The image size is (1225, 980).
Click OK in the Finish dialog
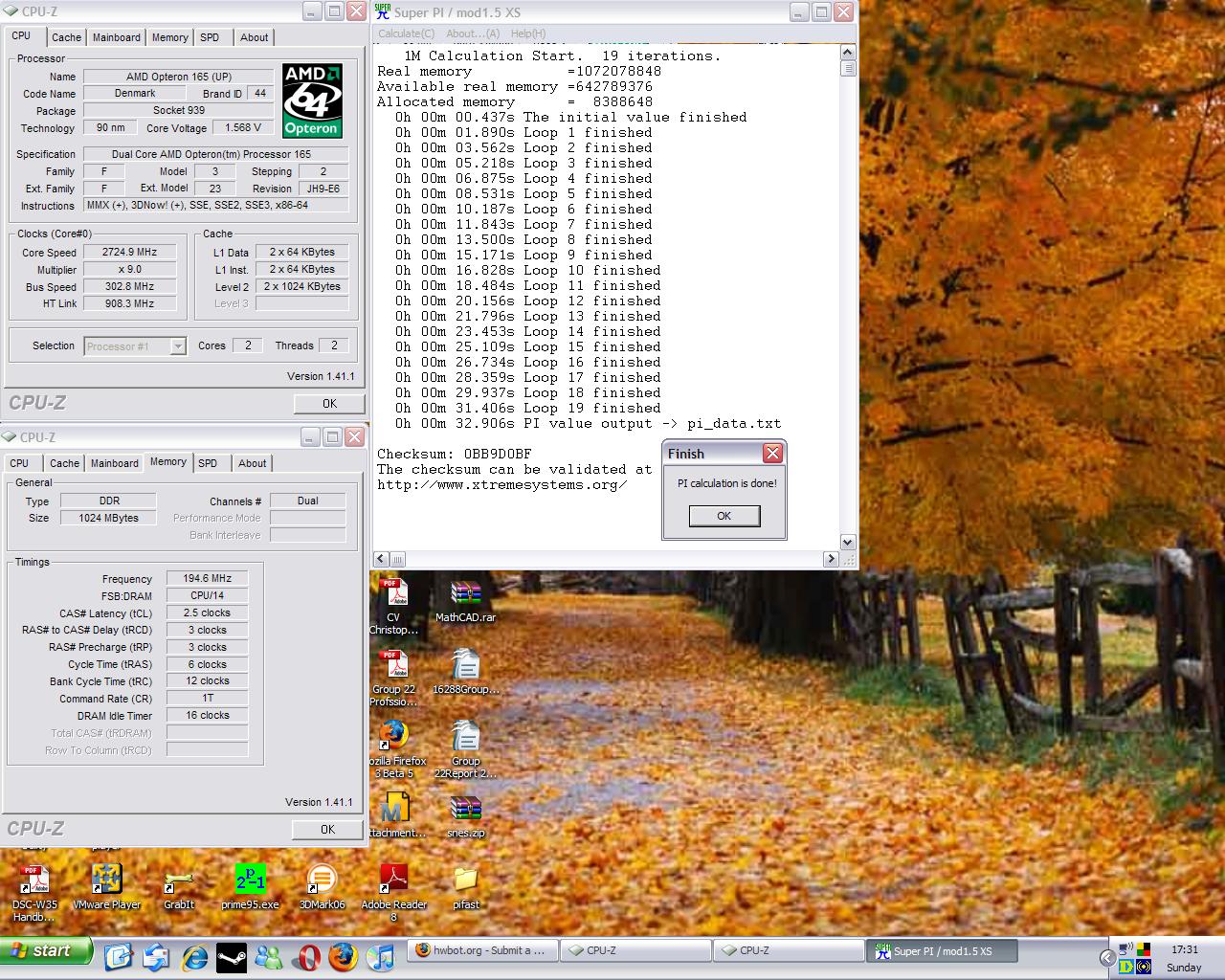point(724,516)
